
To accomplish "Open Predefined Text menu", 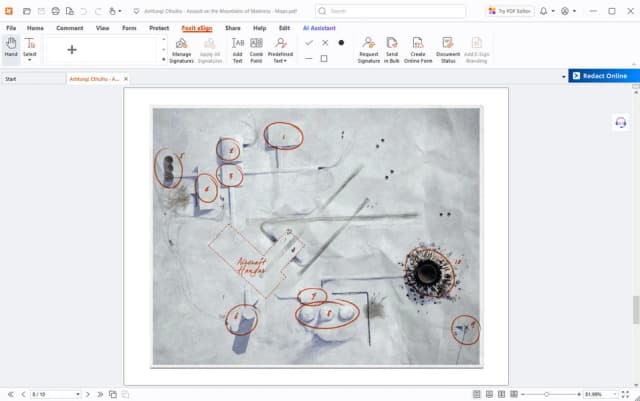I will (280, 50).
